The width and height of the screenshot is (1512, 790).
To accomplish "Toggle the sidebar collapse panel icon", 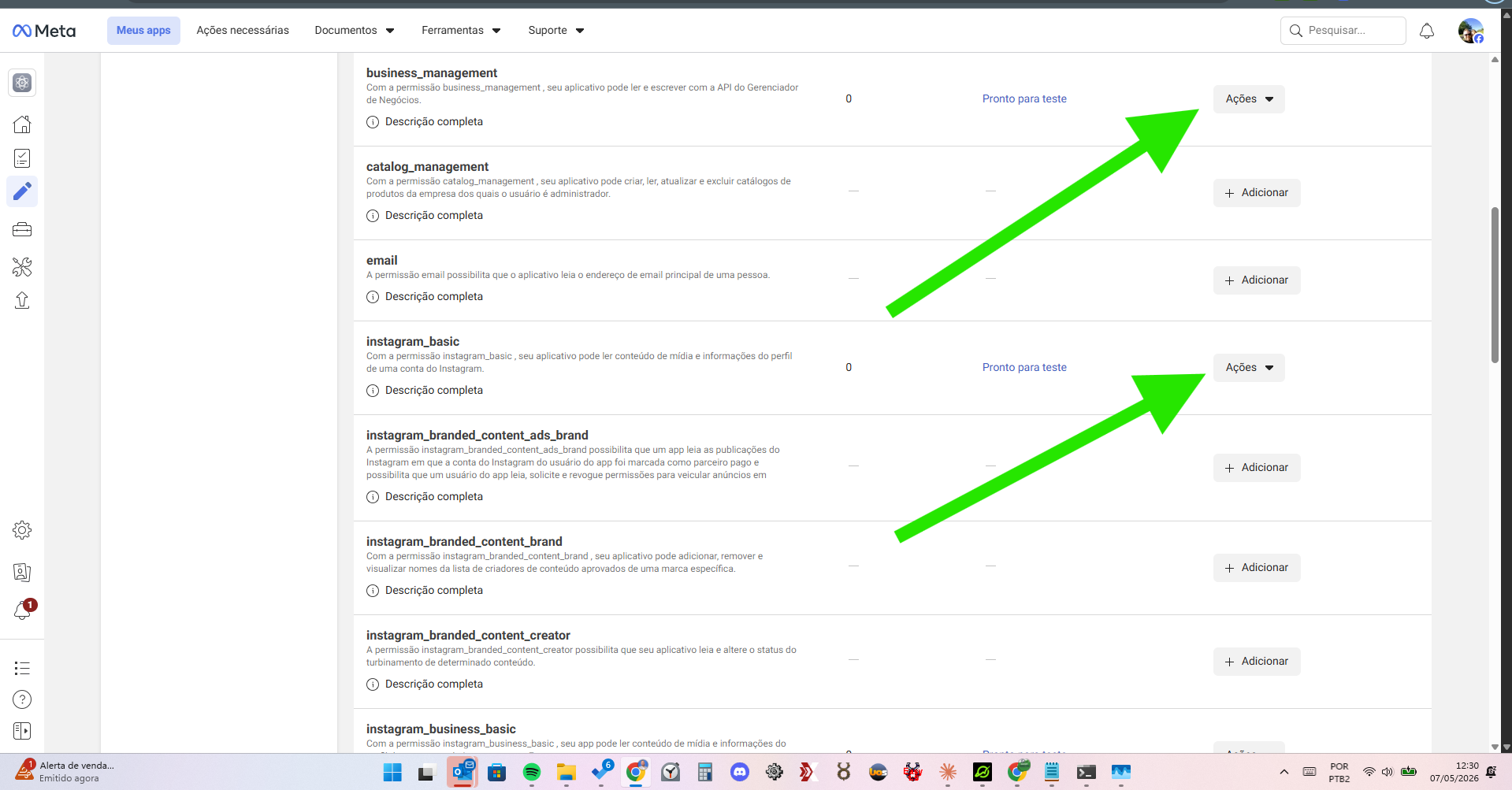I will click(x=22, y=731).
